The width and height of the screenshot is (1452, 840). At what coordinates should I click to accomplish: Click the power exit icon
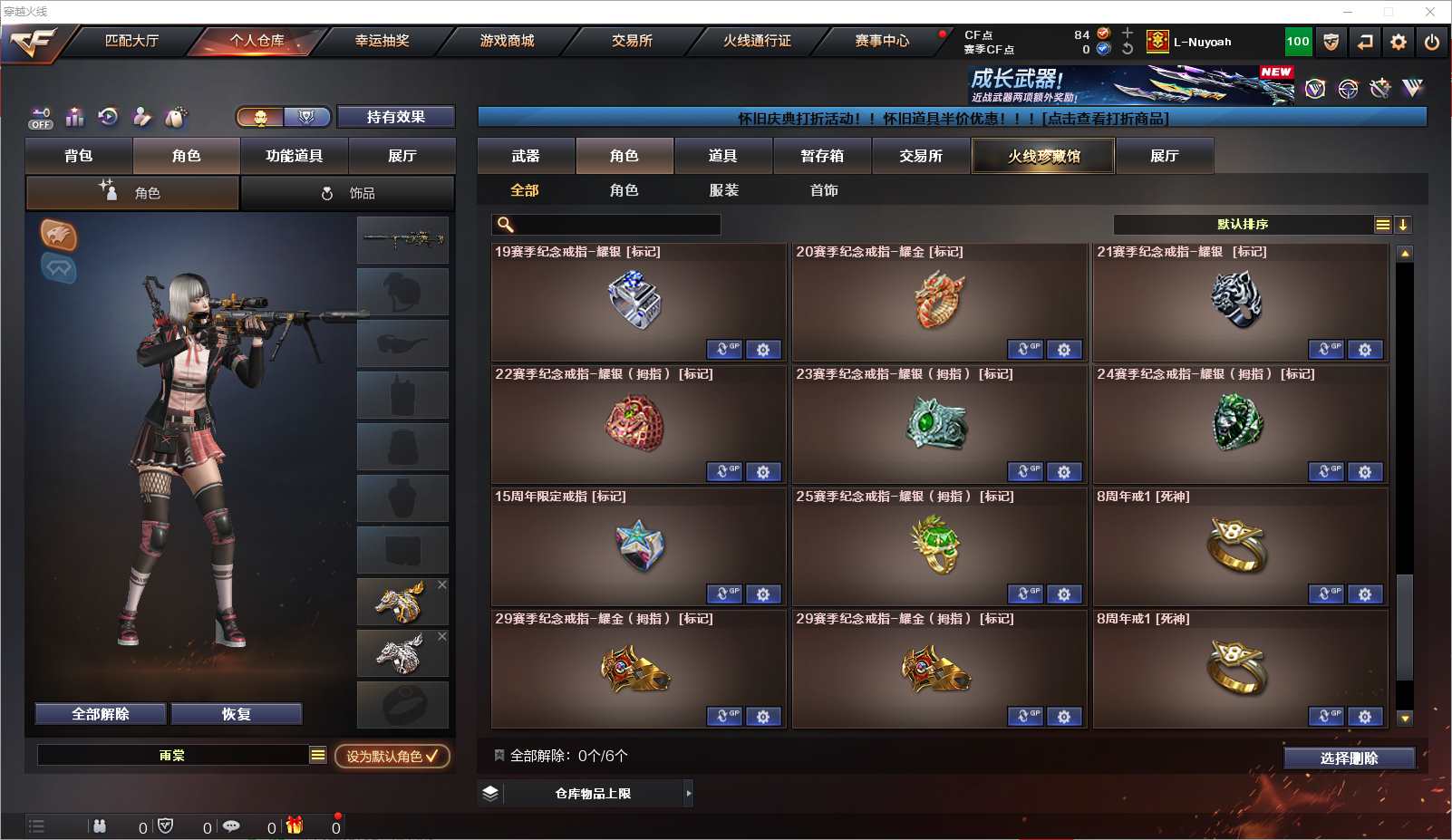pyautogui.click(x=1432, y=42)
